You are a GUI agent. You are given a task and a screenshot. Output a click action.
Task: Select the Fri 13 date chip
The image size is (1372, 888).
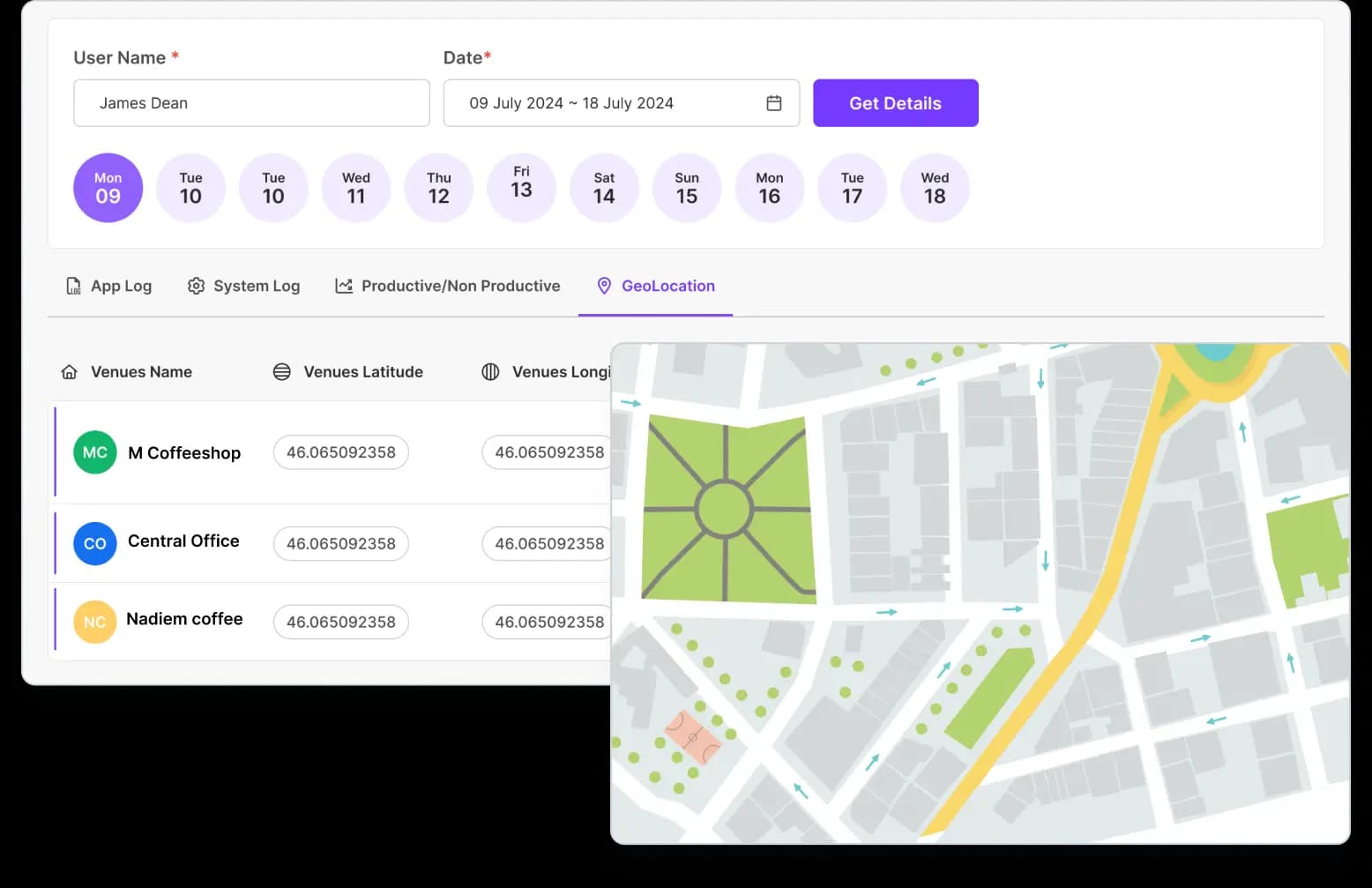coord(522,188)
